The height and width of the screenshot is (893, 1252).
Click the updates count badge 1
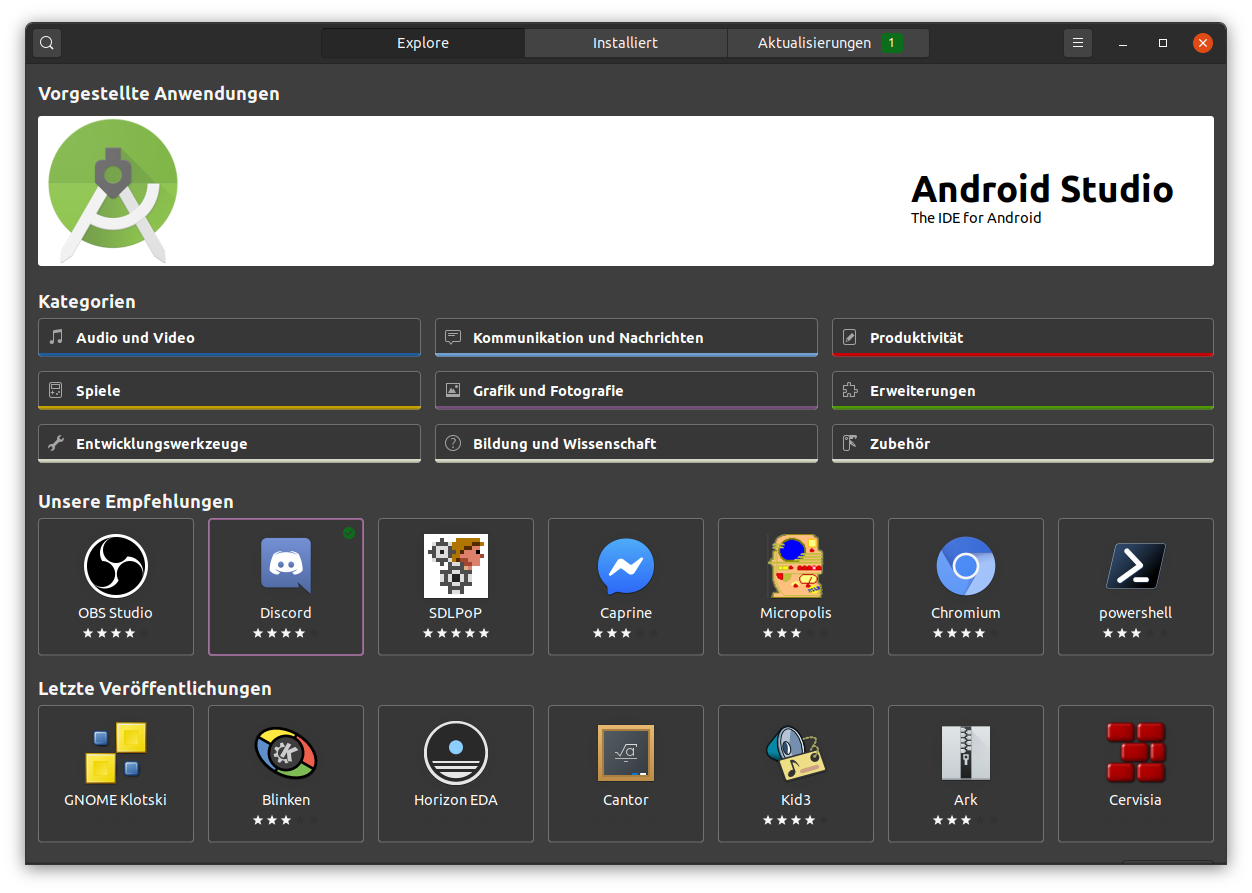892,43
